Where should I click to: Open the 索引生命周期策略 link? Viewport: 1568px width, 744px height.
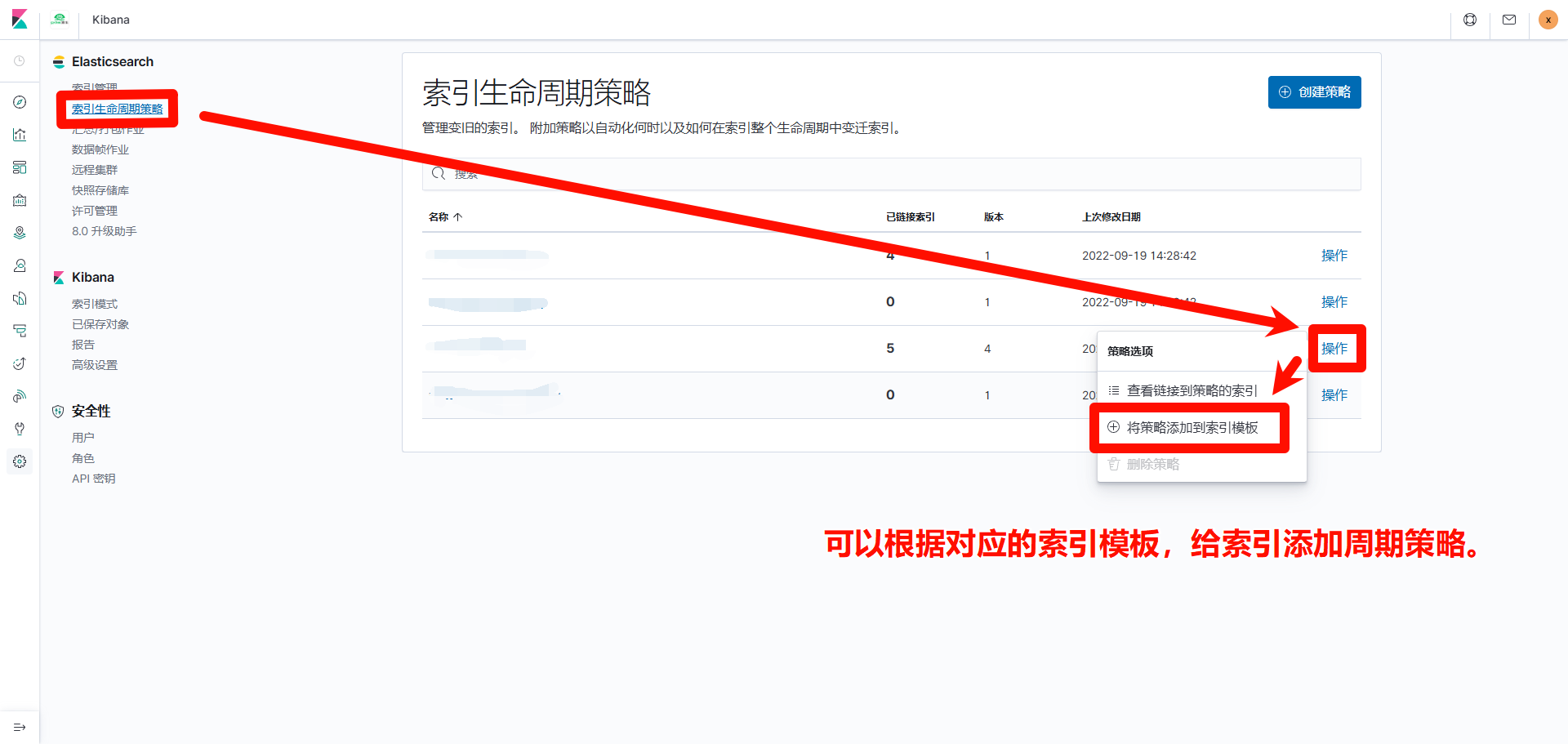117,109
